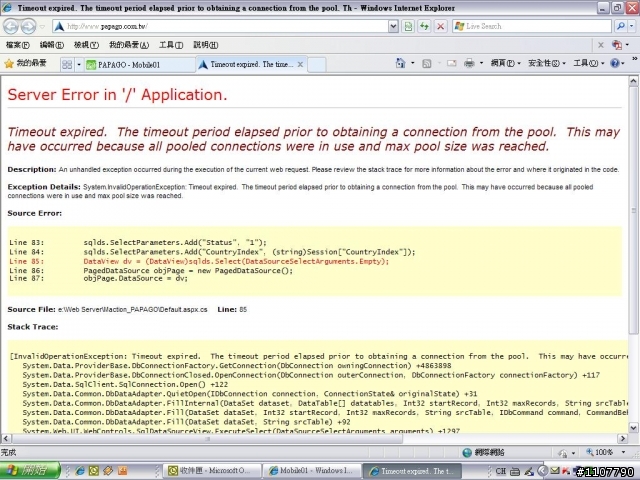
Task: Stop loading with the red X icon
Action: click(x=440, y=27)
